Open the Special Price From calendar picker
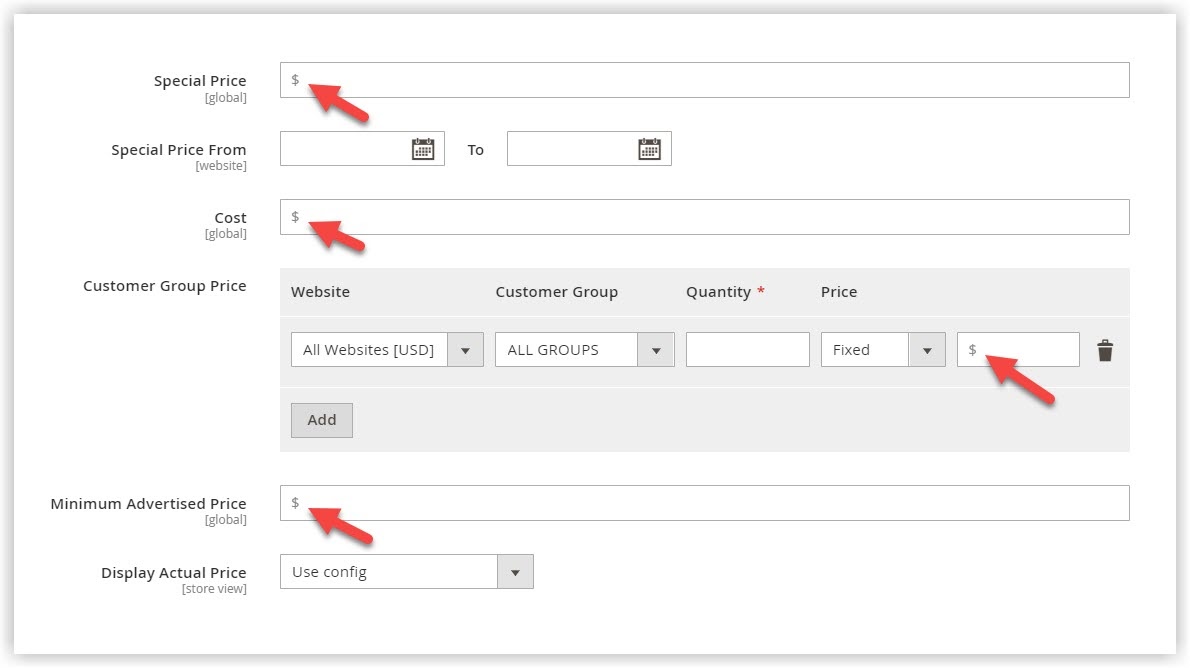Image resolution: width=1190 pixels, height=668 pixels. pos(423,149)
